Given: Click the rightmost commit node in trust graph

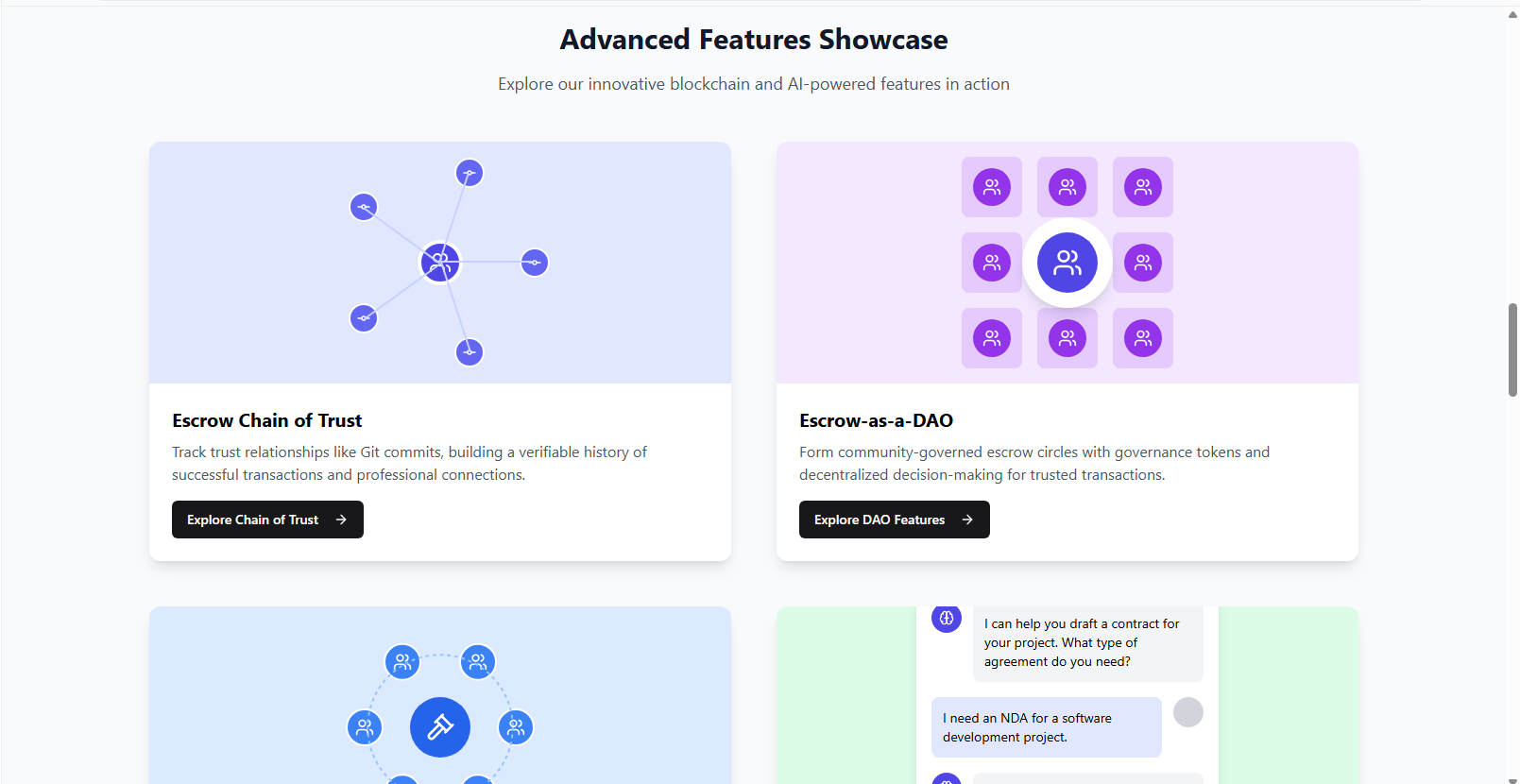Looking at the screenshot, I should (535, 263).
